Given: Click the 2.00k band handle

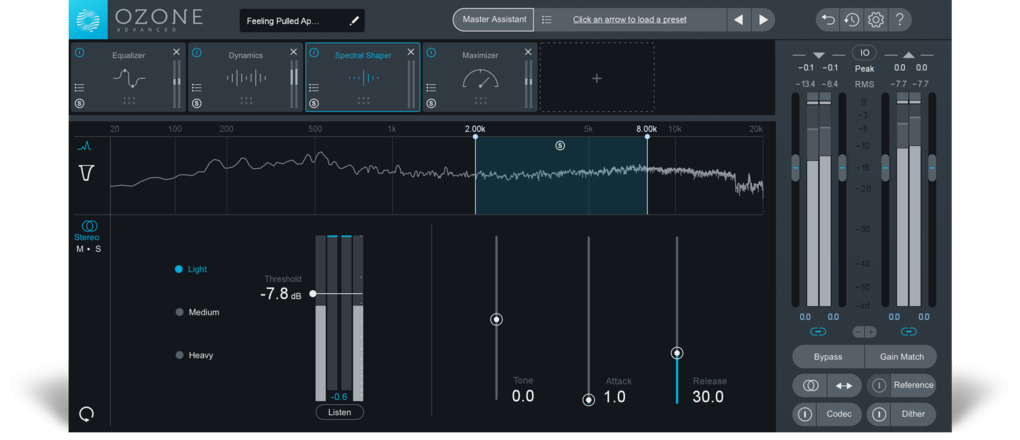Looking at the screenshot, I should (475, 137).
